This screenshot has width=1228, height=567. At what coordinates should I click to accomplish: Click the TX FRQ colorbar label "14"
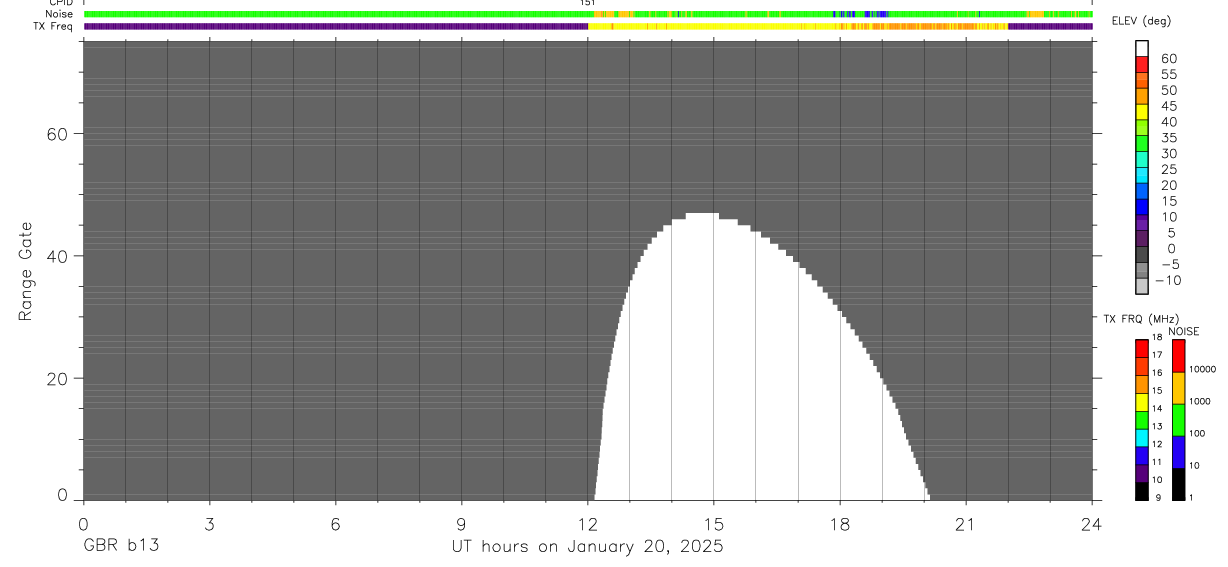1157,408
